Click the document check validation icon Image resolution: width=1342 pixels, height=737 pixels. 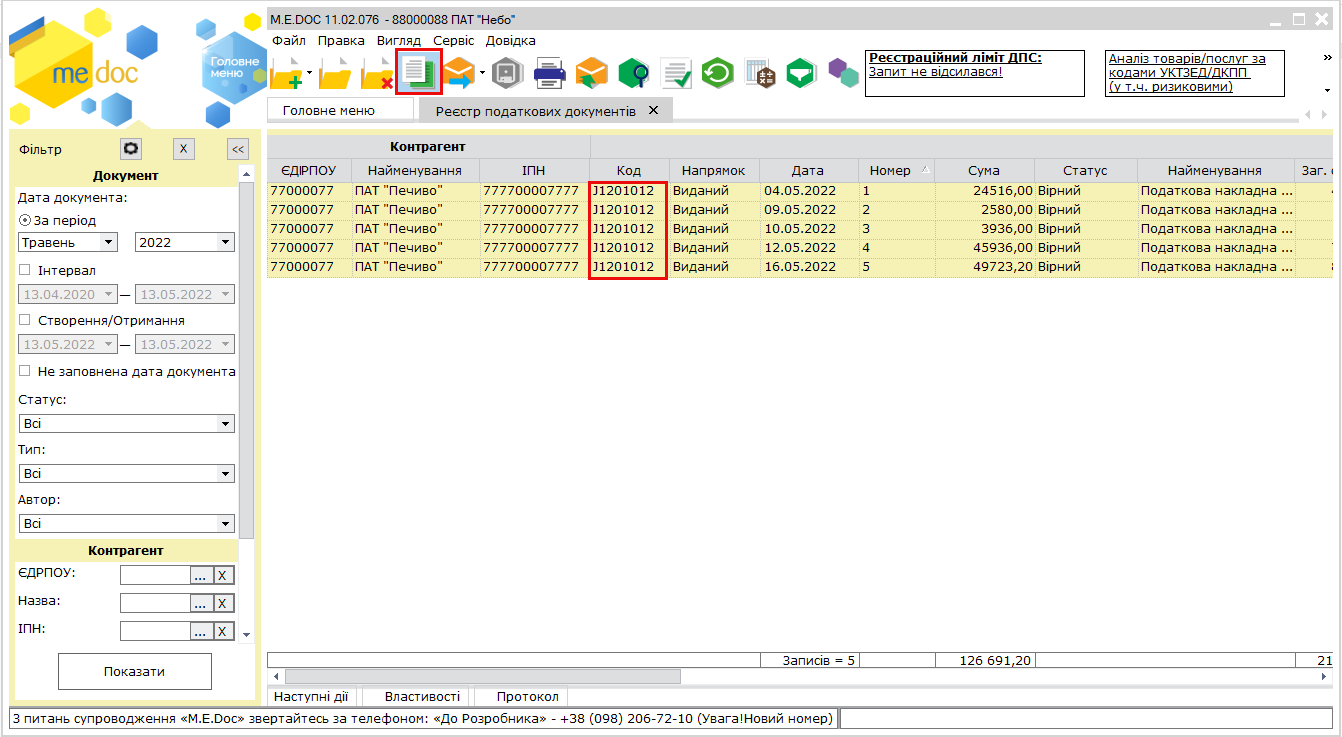click(x=676, y=73)
